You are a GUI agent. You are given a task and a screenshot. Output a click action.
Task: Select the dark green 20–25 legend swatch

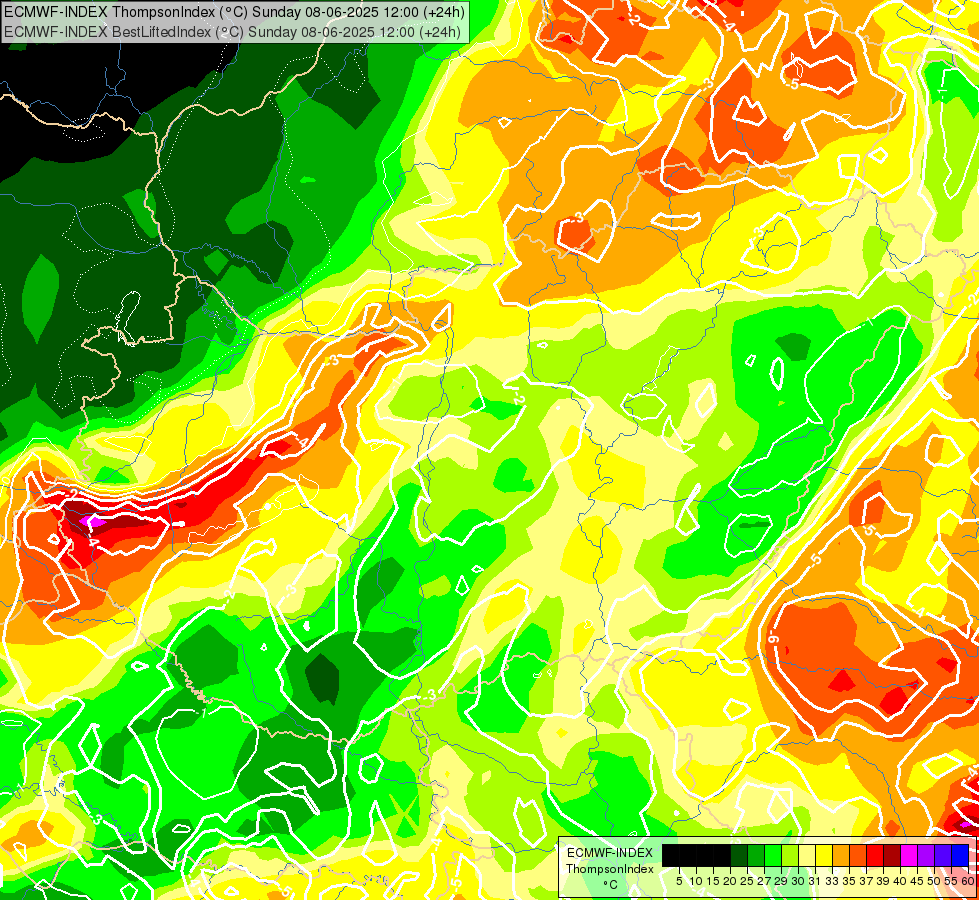[x=739, y=856]
